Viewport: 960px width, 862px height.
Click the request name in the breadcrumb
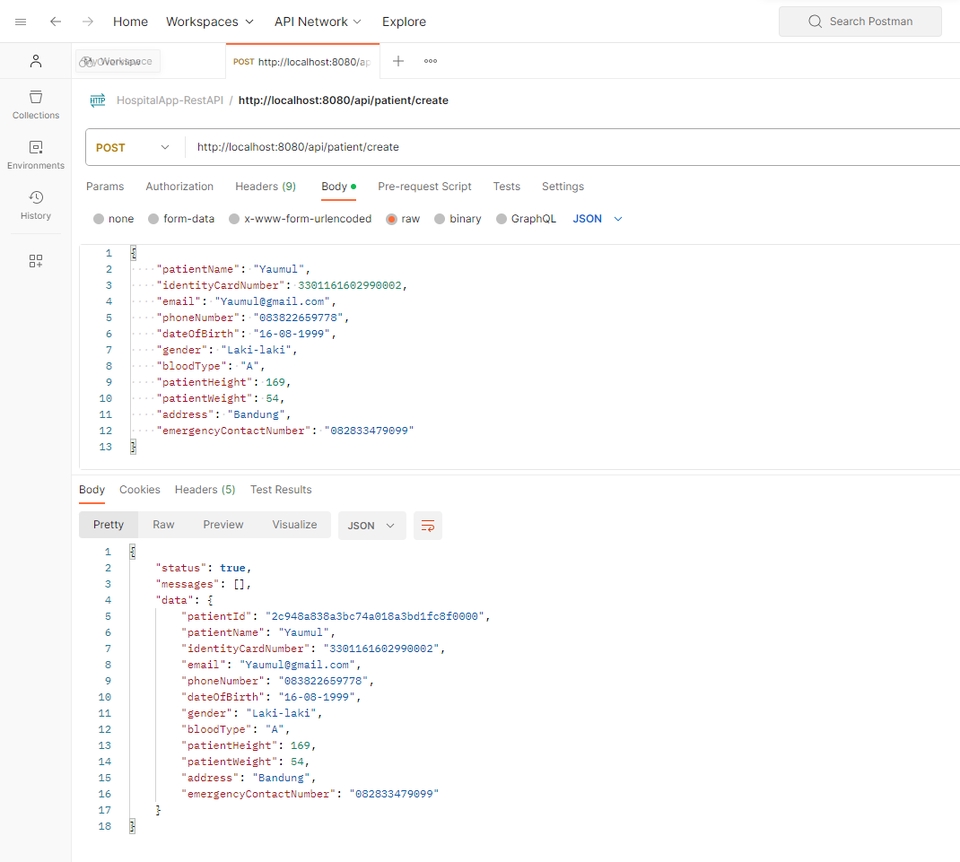(343, 100)
